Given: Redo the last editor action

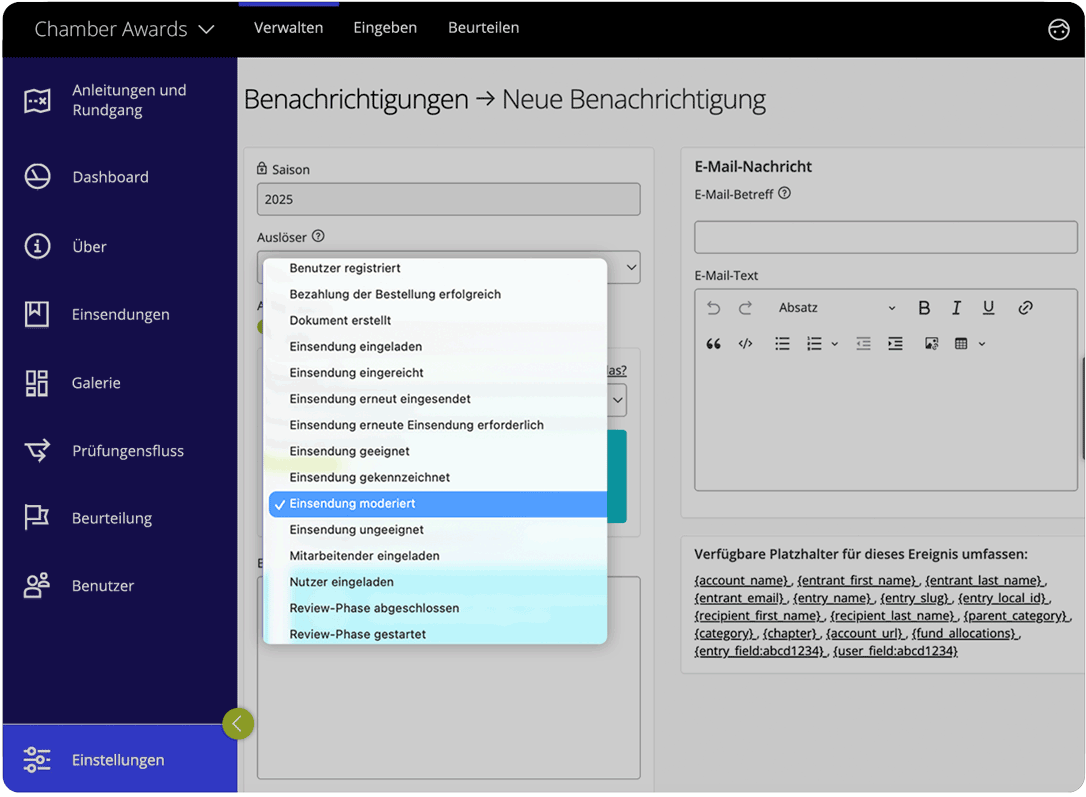Looking at the screenshot, I should (x=745, y=307).
